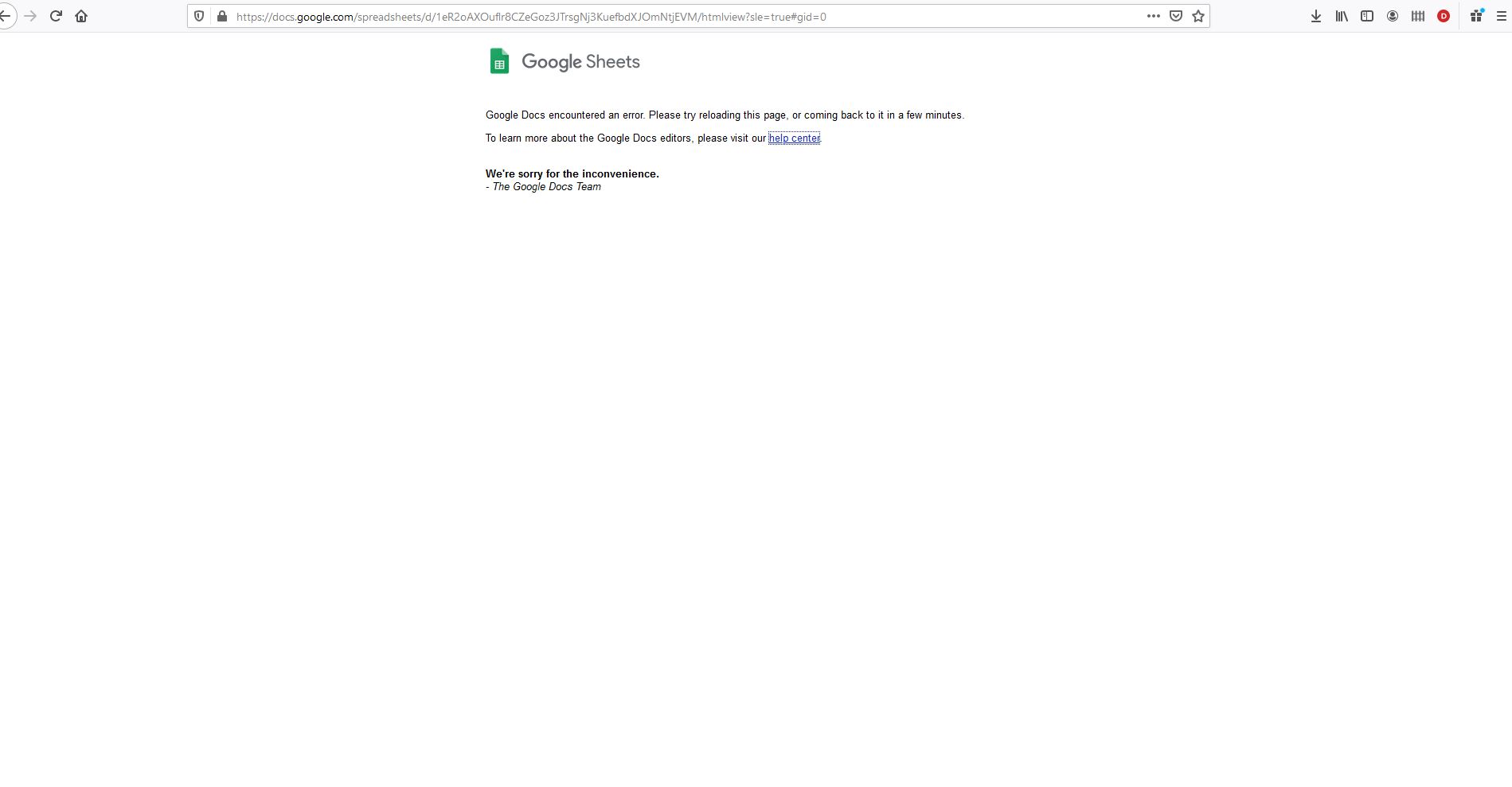Open the forward-navigation dropdown
This screenshot has width=1512, height=787.
(x=31, y=16)
